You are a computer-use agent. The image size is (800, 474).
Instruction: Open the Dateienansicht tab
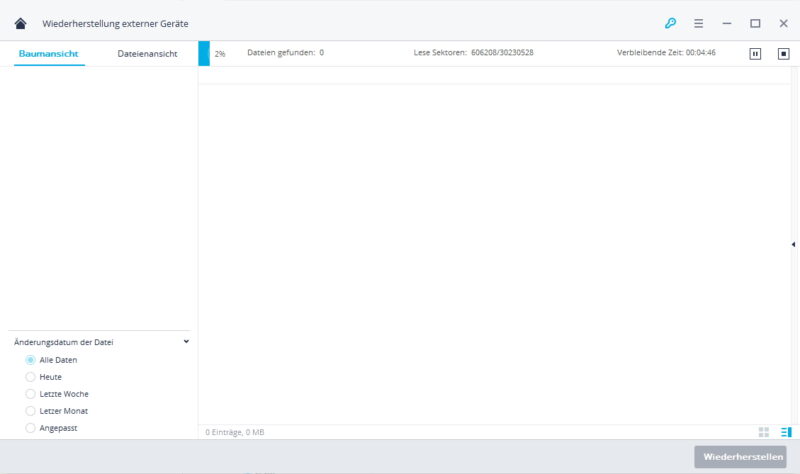[147, 54]
